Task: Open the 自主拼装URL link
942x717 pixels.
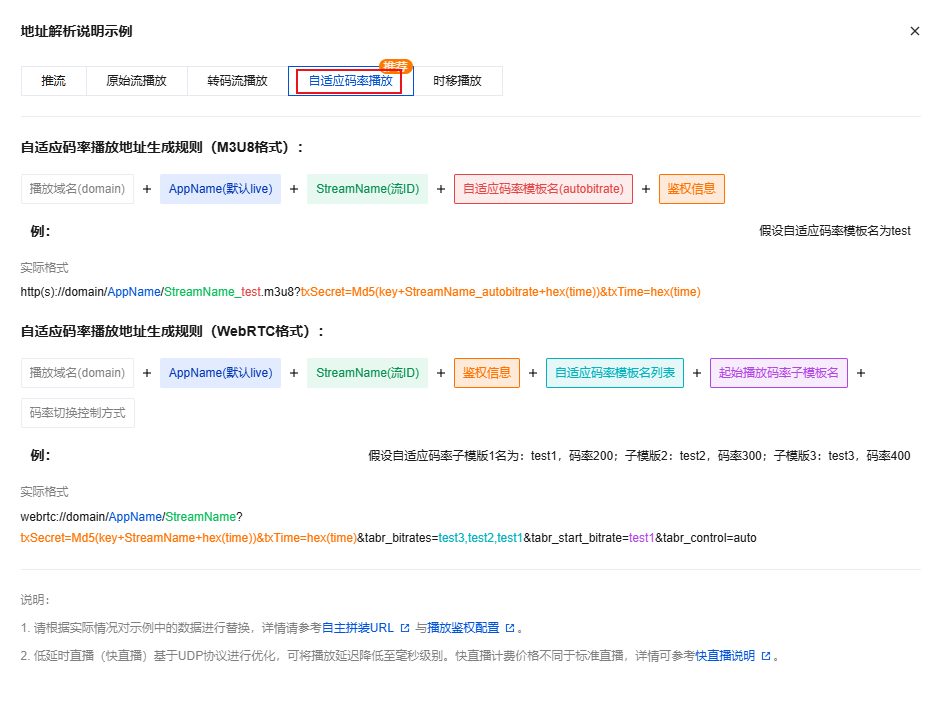Action: point(357,628)
